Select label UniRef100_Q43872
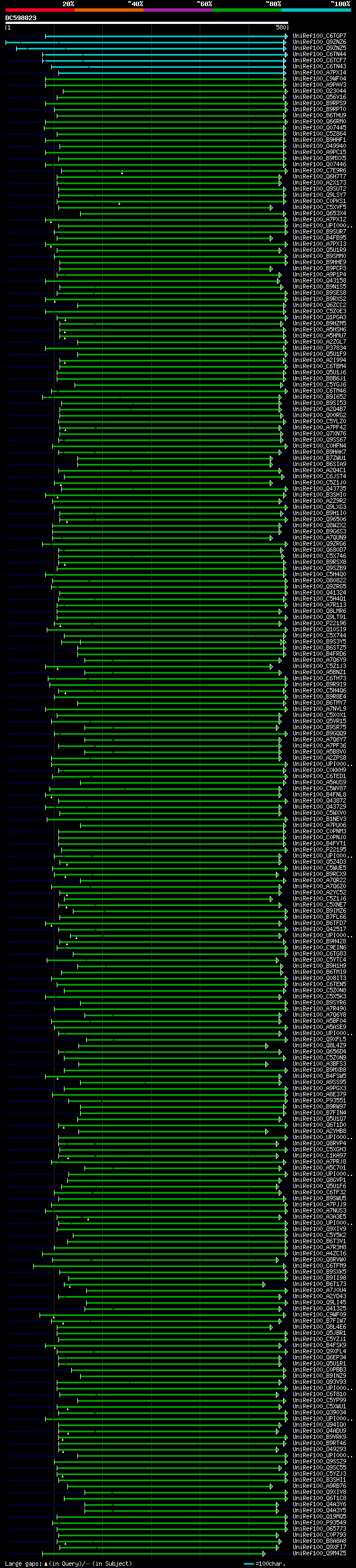The height and width of the screenshot is (1568, 356). click(x=319, y=800)
